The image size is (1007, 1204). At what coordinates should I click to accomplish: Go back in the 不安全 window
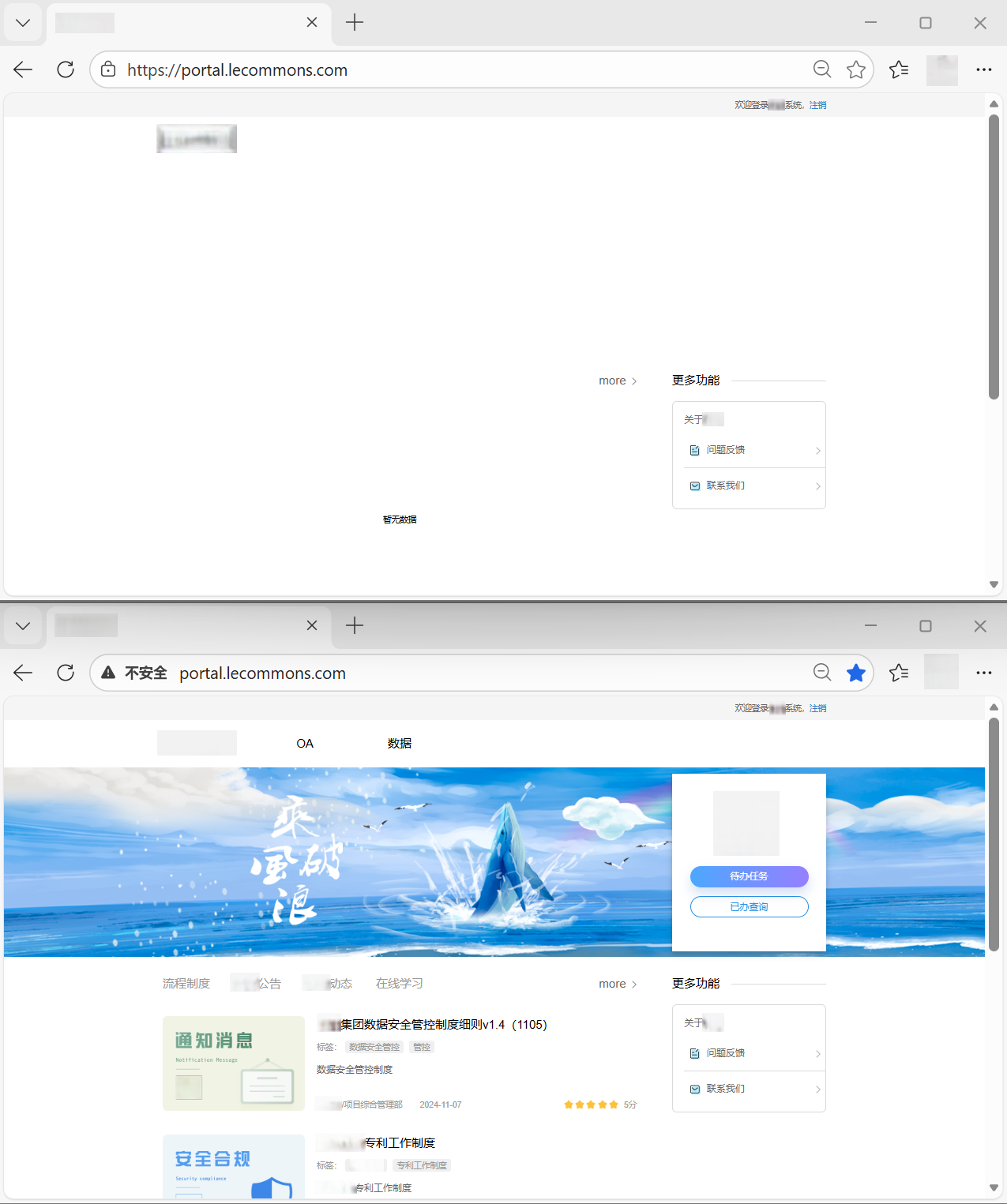[23, 673]
